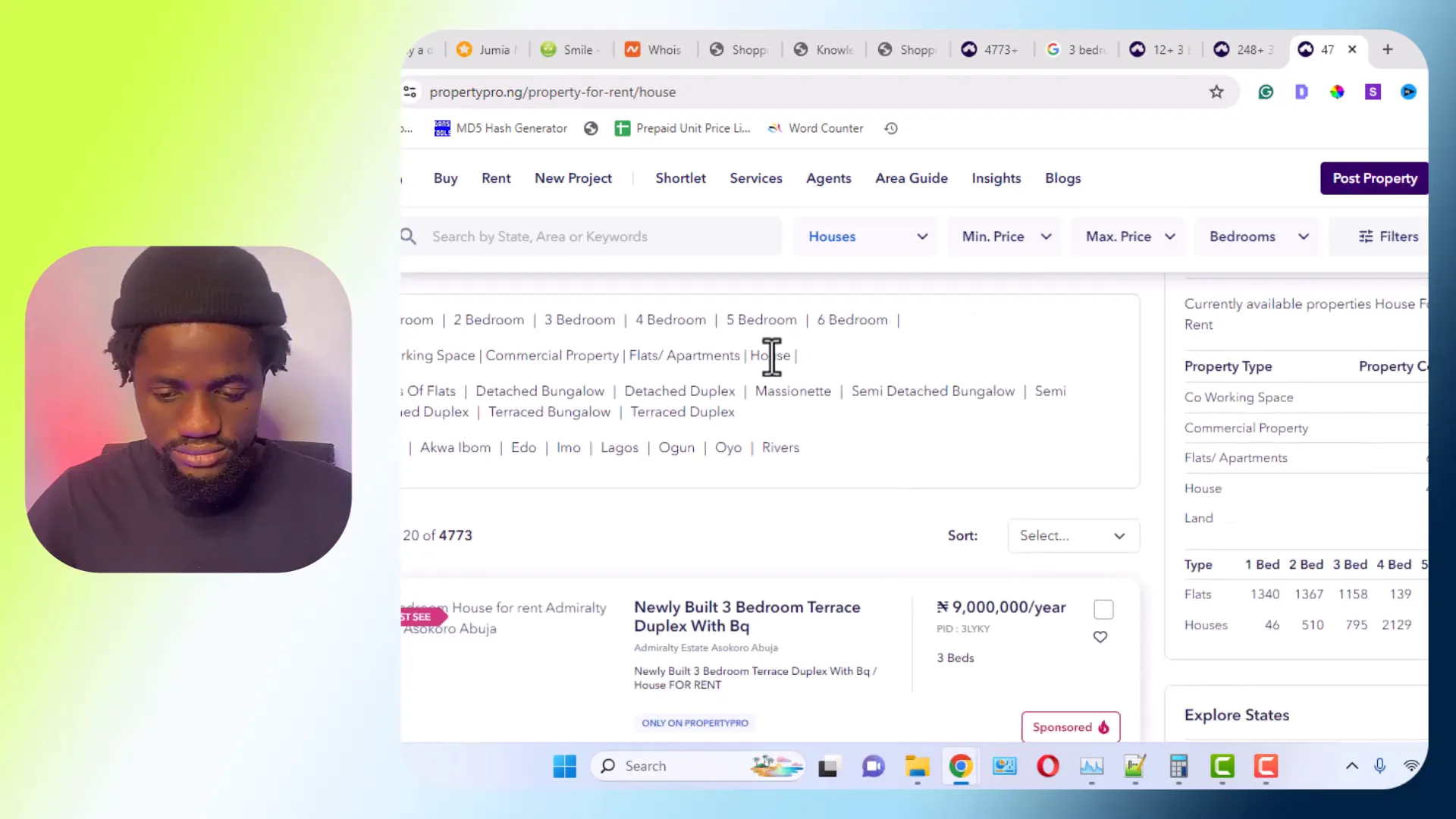Image resolution: width=1456 pixels, height=819 pixels.
Task: Filter by 3 Bedroom link
Action: tap(579, 320)
